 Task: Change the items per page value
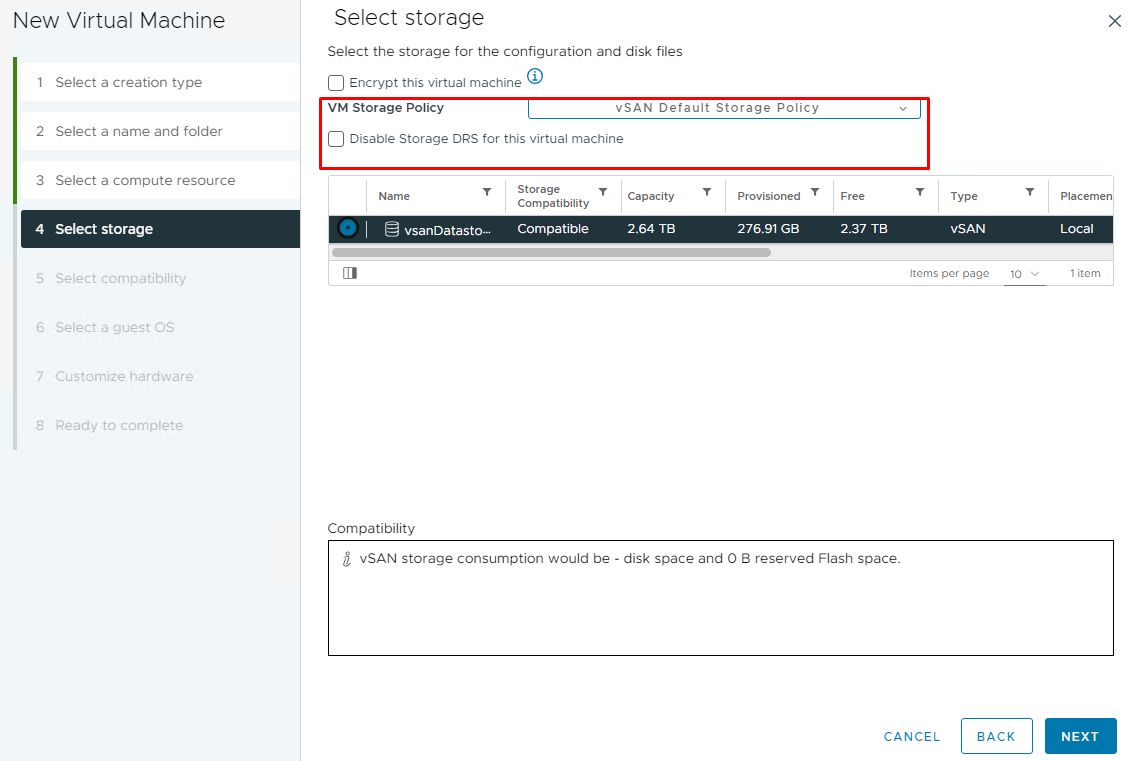[x=1024, y=272]
